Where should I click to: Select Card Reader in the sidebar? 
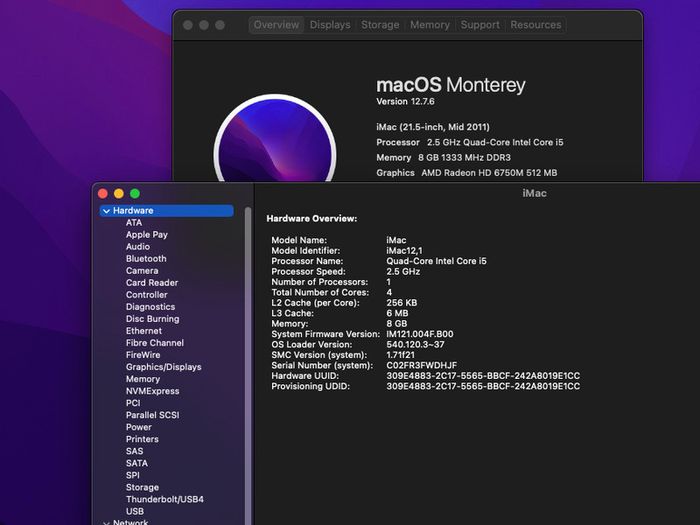152,283
